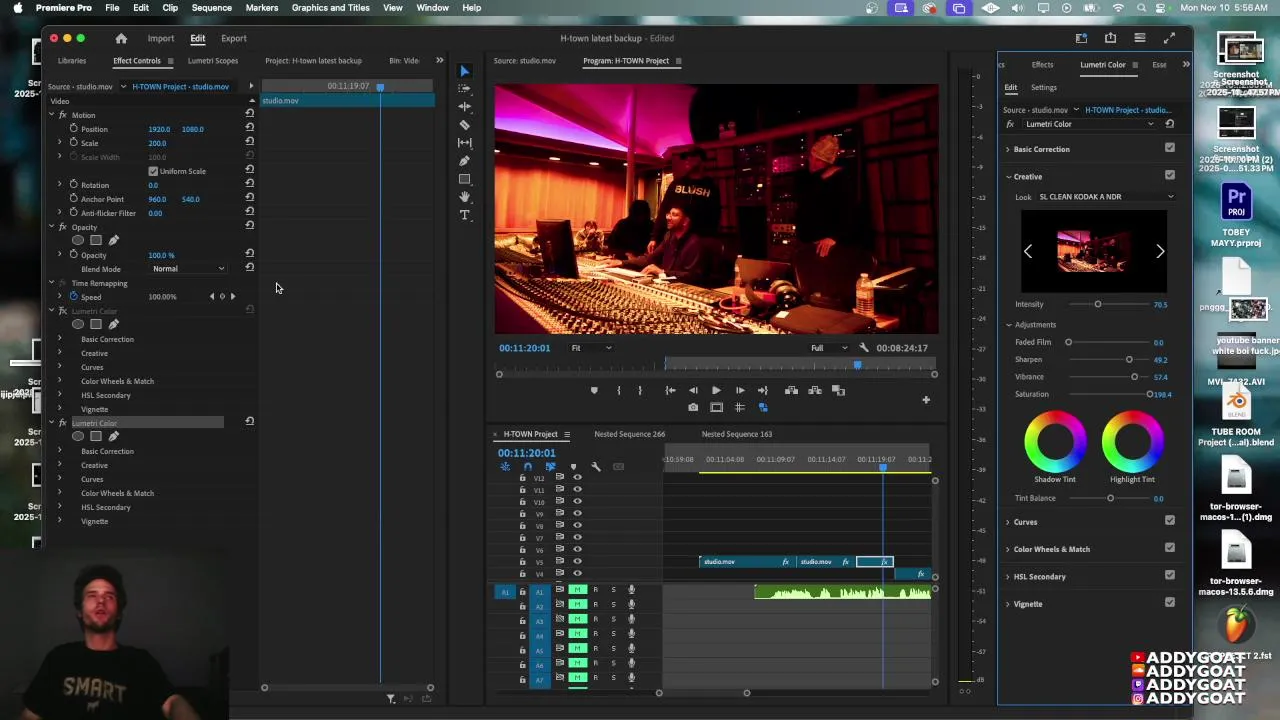The width and height of the screenshot is (1280, 720).
Task: Show hidden panel tabs in left panel group
Action: [x=439, y=60]
